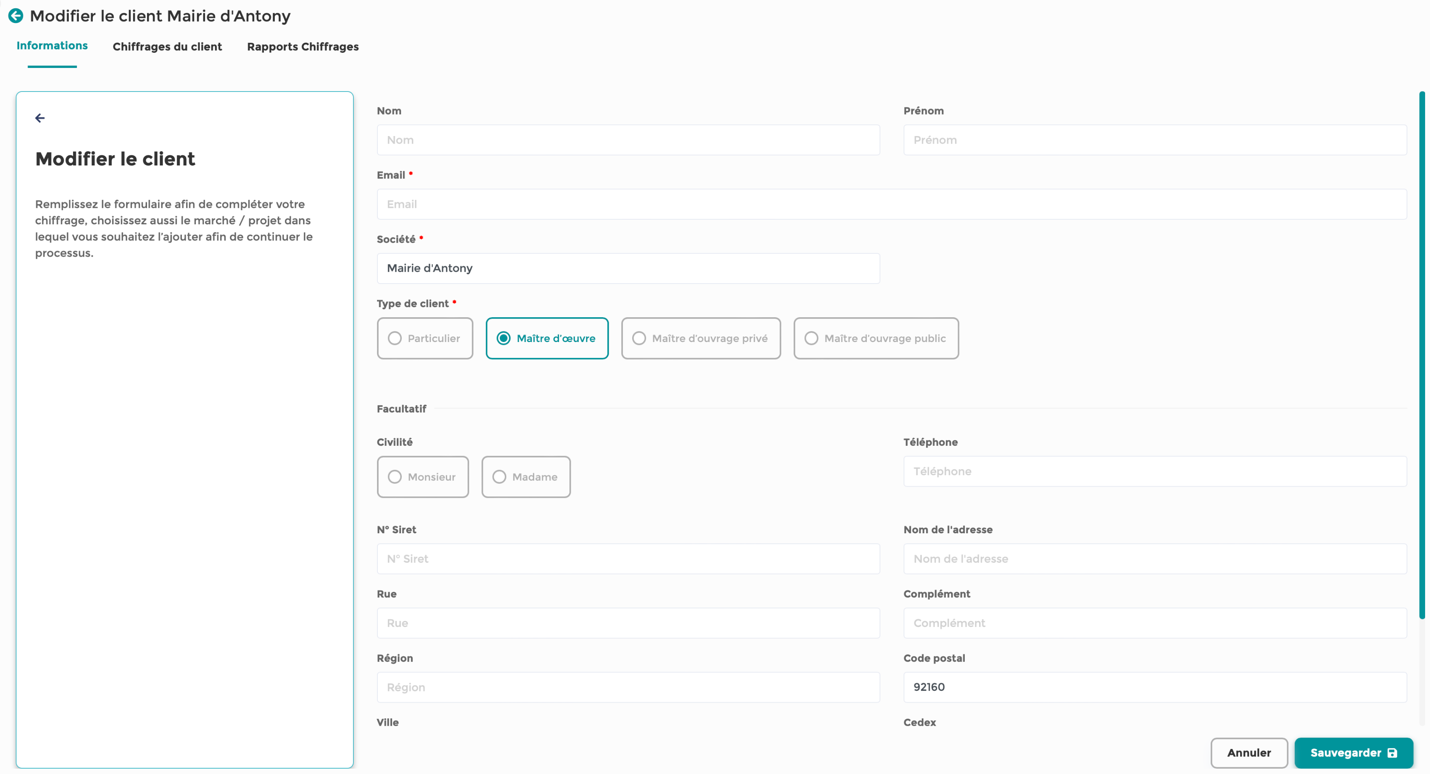Select the Maître d'œuvre radio option
The image size is (1430, 774).
(x=547, y=338)
